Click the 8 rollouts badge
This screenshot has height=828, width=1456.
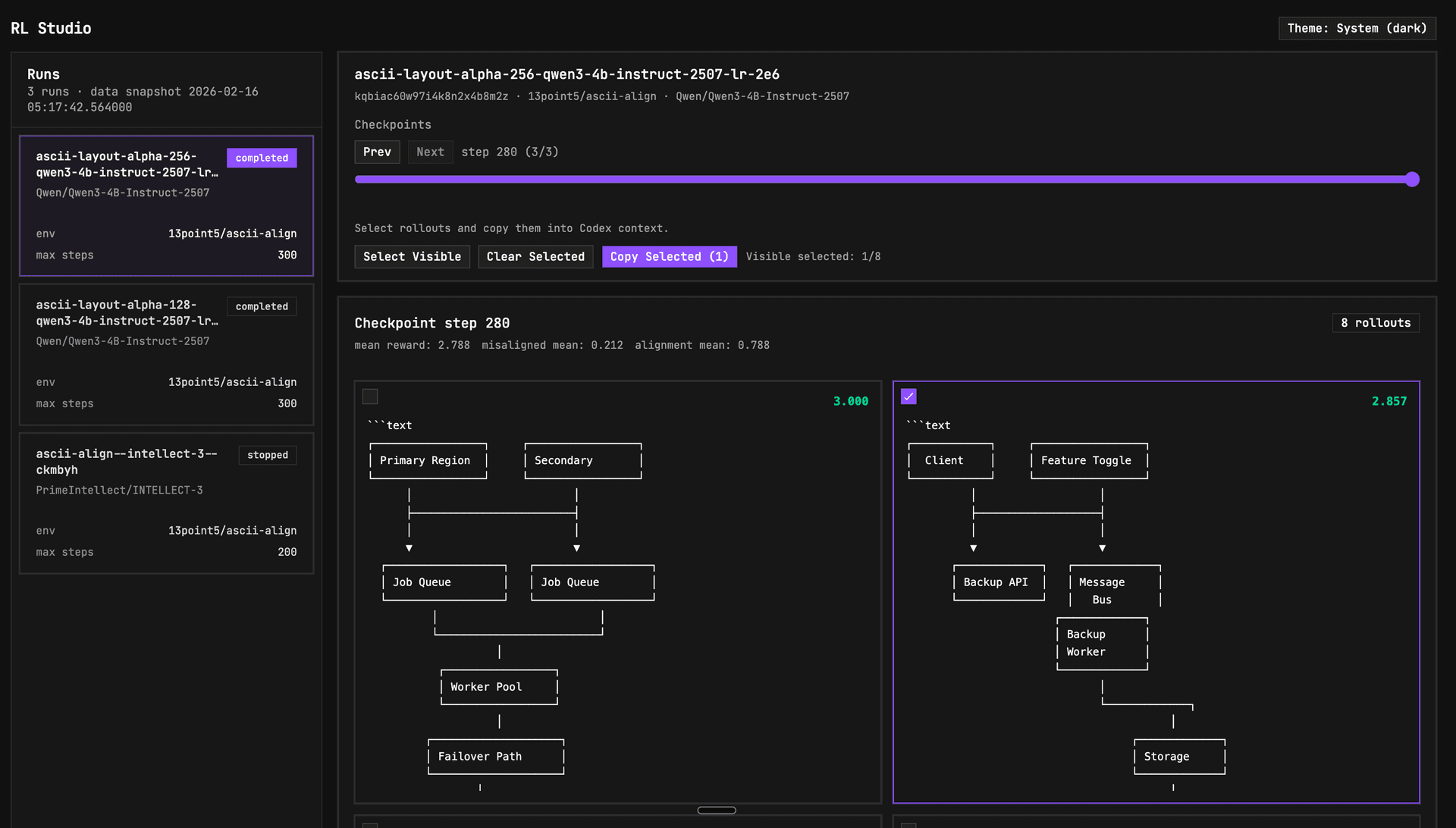pos(1375,323)
